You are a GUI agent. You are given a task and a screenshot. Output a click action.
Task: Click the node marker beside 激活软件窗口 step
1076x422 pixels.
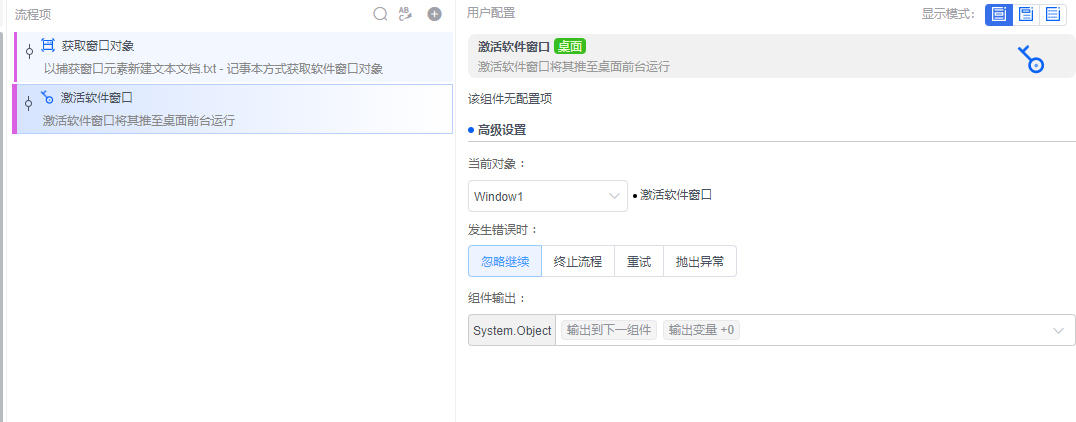coord(29,104)
